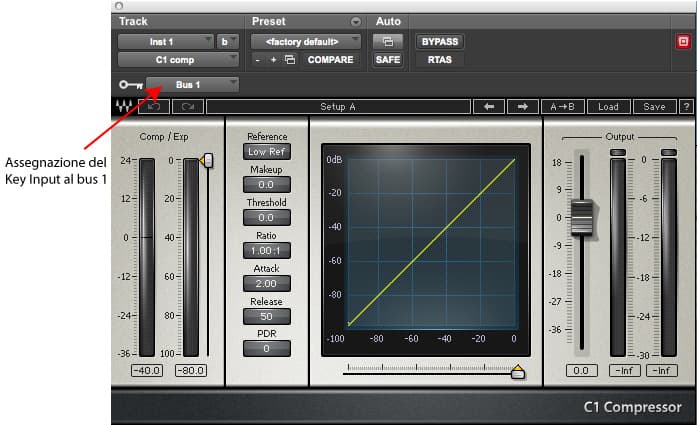The height and width of the screenshot is (425, 697).
Task: Click the right -Inf peak readout
Action: pos(662,370)
